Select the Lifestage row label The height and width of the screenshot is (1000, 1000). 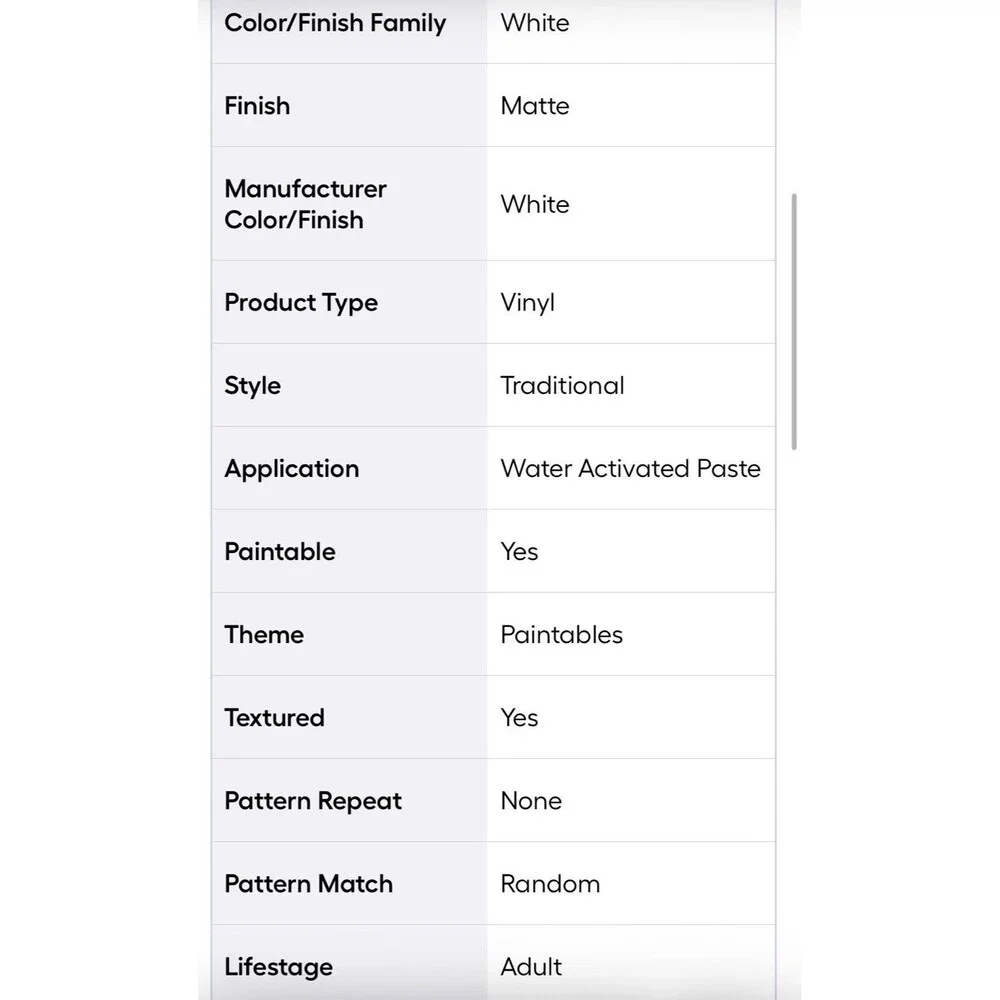(x=278, y=967)
